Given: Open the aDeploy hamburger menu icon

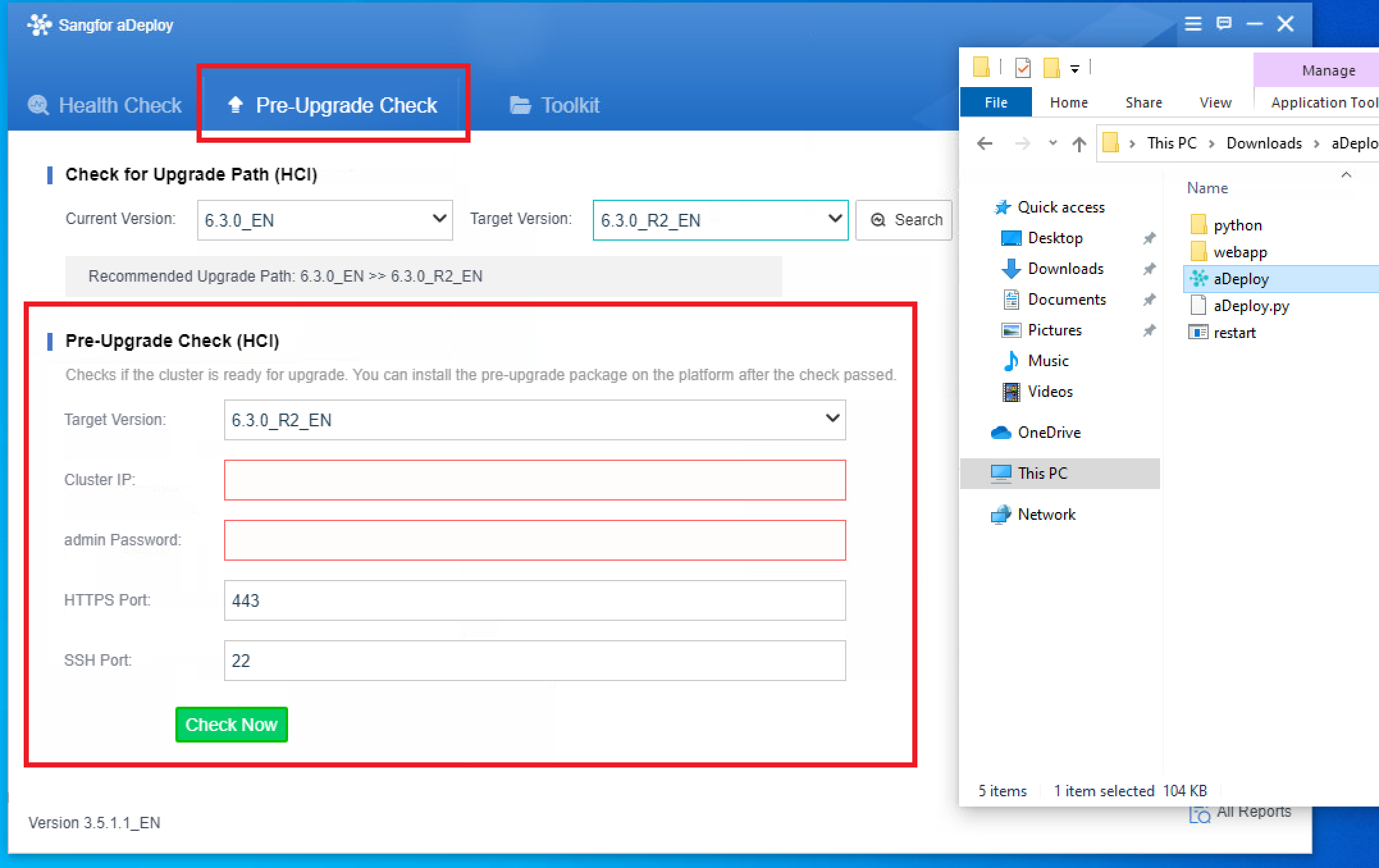Looking at the screenshot, I should [x=1193, y=24].
